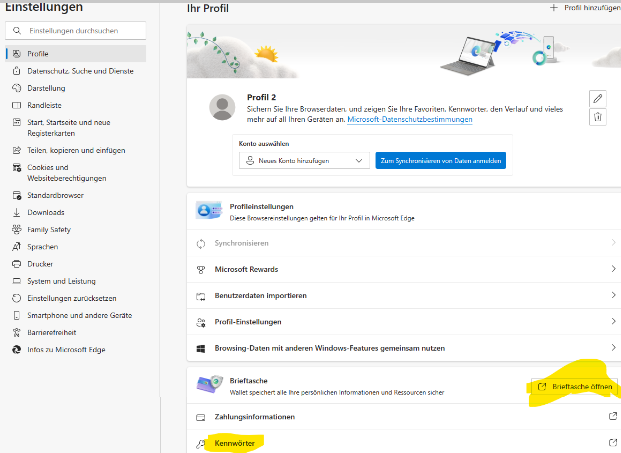This screenshot has width=621, height=453.
Task: Open Datenschutz, Suche und Dienste settings
Action: coord(80,71)
